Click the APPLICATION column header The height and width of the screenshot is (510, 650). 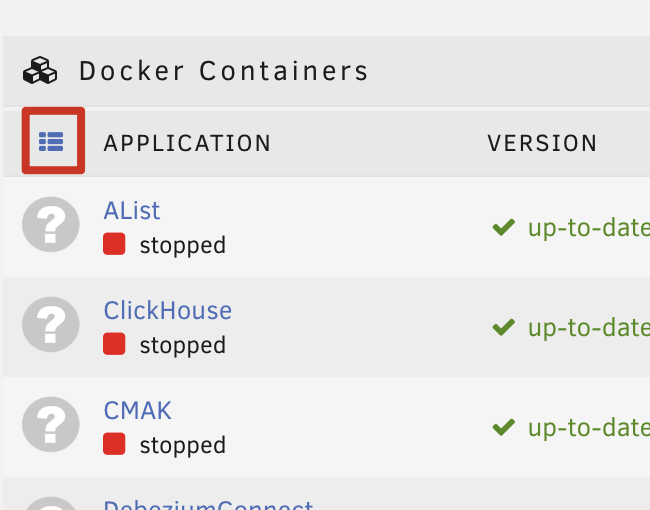(x=187, y=143)
